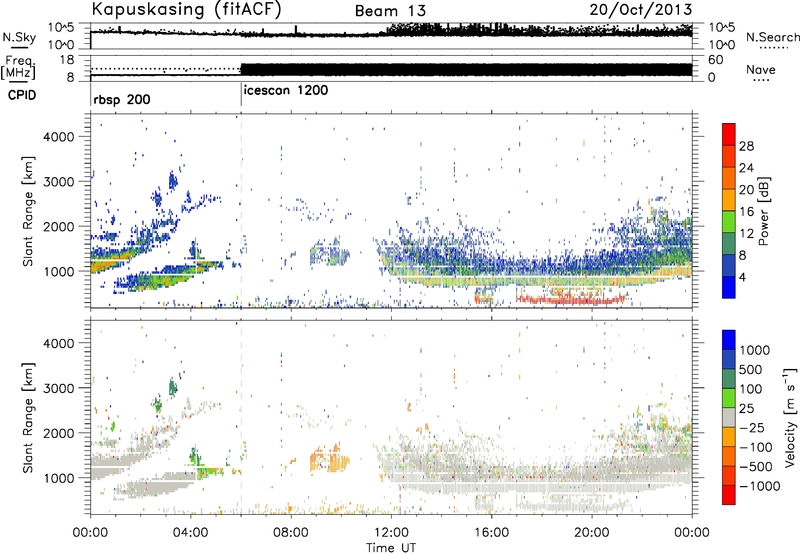Viewport: 800px width, 554px height.
Task: Click the "28" label on Power colorbar
Action: click(x=746, y=146)
